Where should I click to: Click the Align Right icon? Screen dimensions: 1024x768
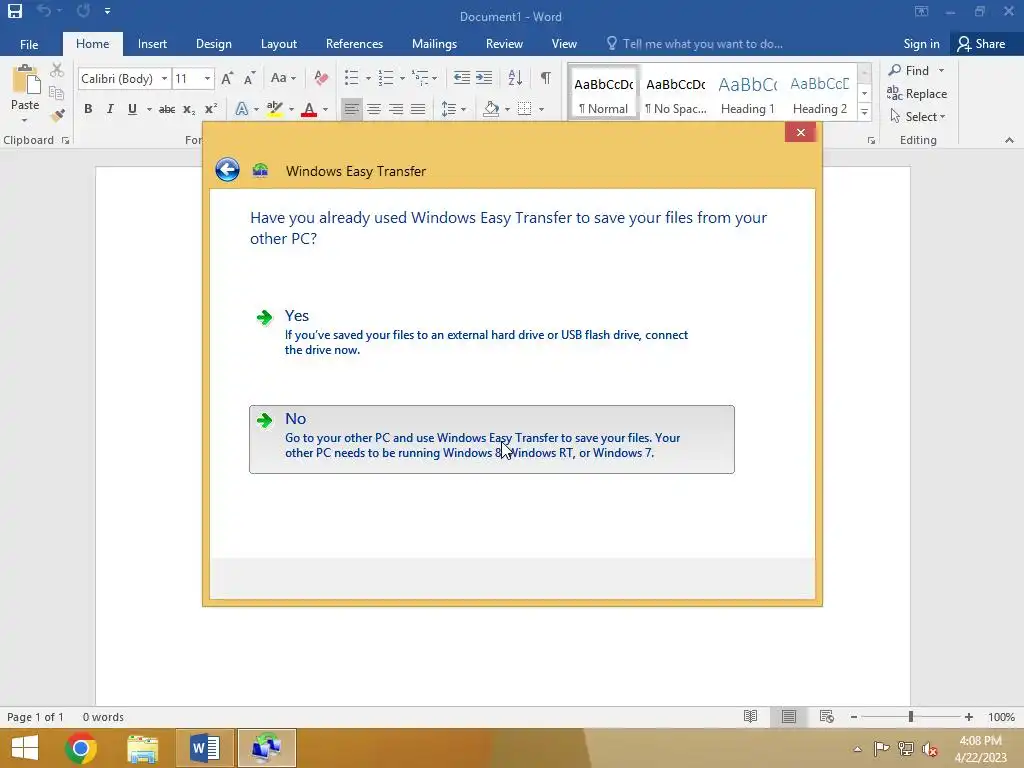[396, 109]
